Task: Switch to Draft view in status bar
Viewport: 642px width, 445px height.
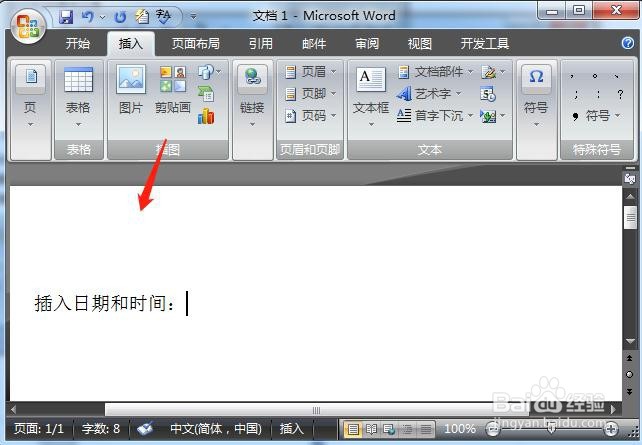Action: click(x=426, y=429)
